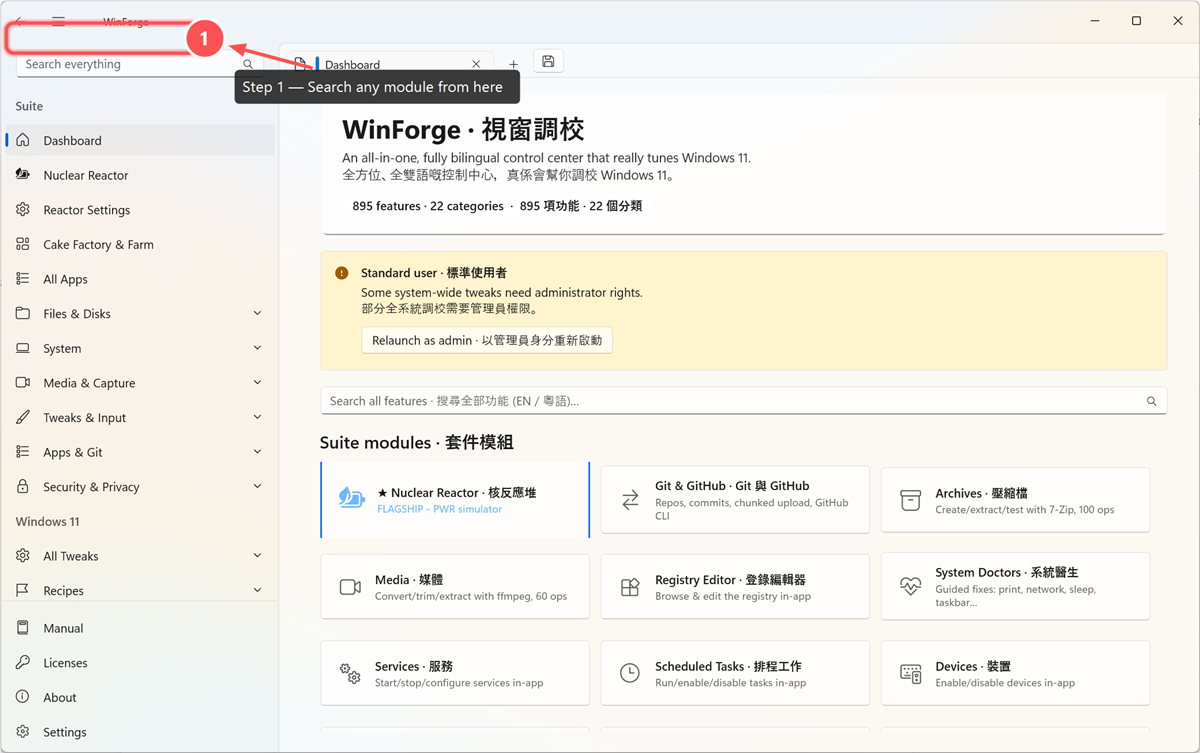Click the magnifier in Search everything box

pos(248,64)
